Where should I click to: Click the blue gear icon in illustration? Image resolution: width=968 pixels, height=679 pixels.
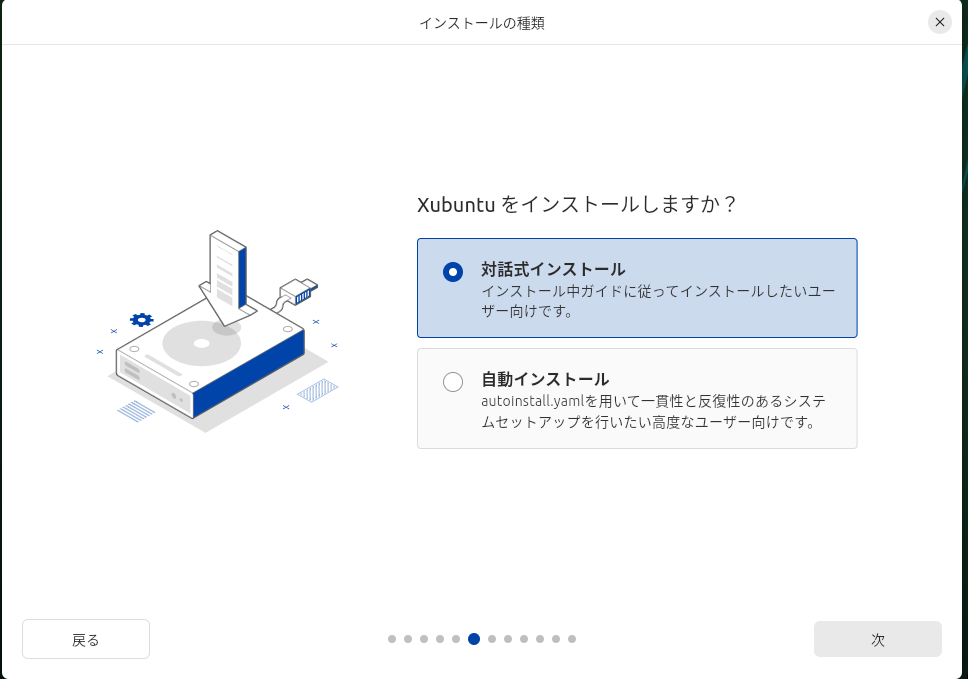click(141, 319)
